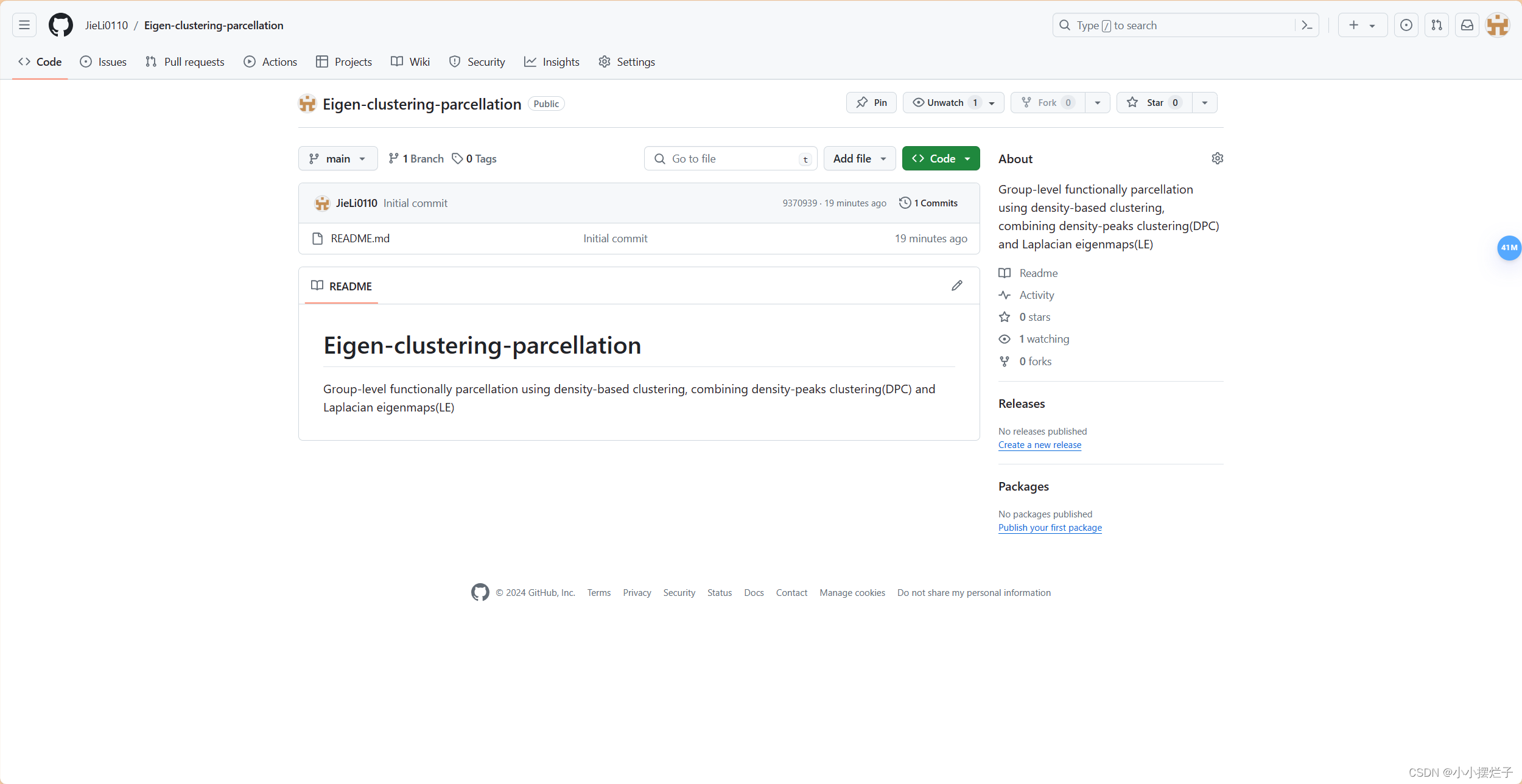
Task: Expand the Add file dropdown
Action: 859,158
